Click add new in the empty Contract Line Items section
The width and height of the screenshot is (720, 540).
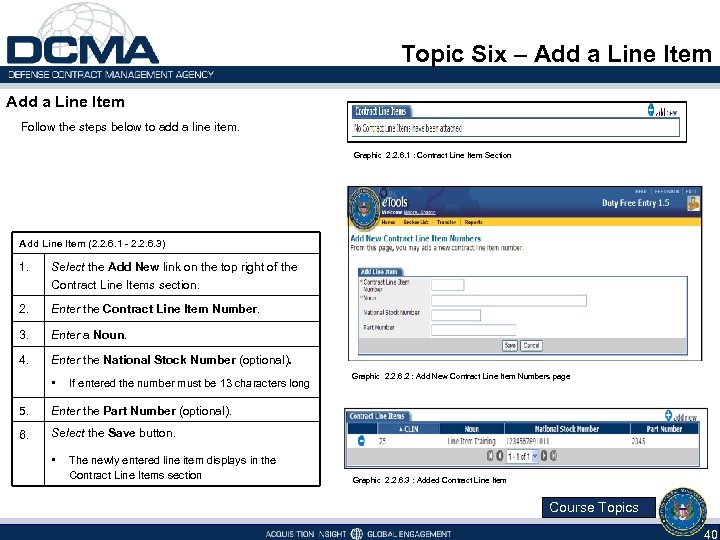tap(666, 112)
